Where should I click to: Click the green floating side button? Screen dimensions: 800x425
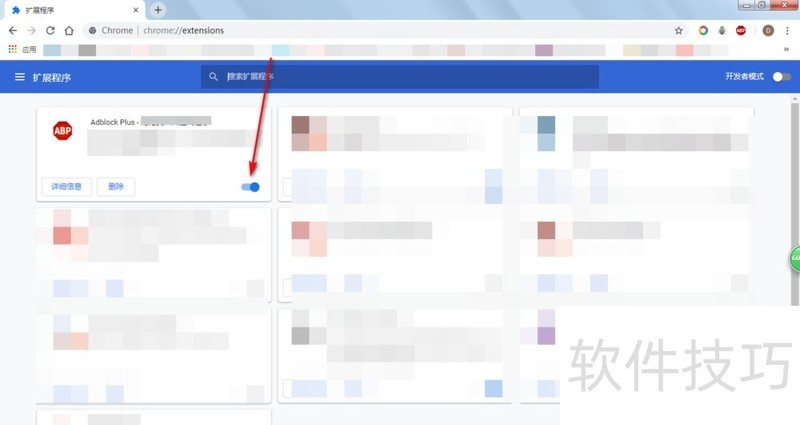794,258
